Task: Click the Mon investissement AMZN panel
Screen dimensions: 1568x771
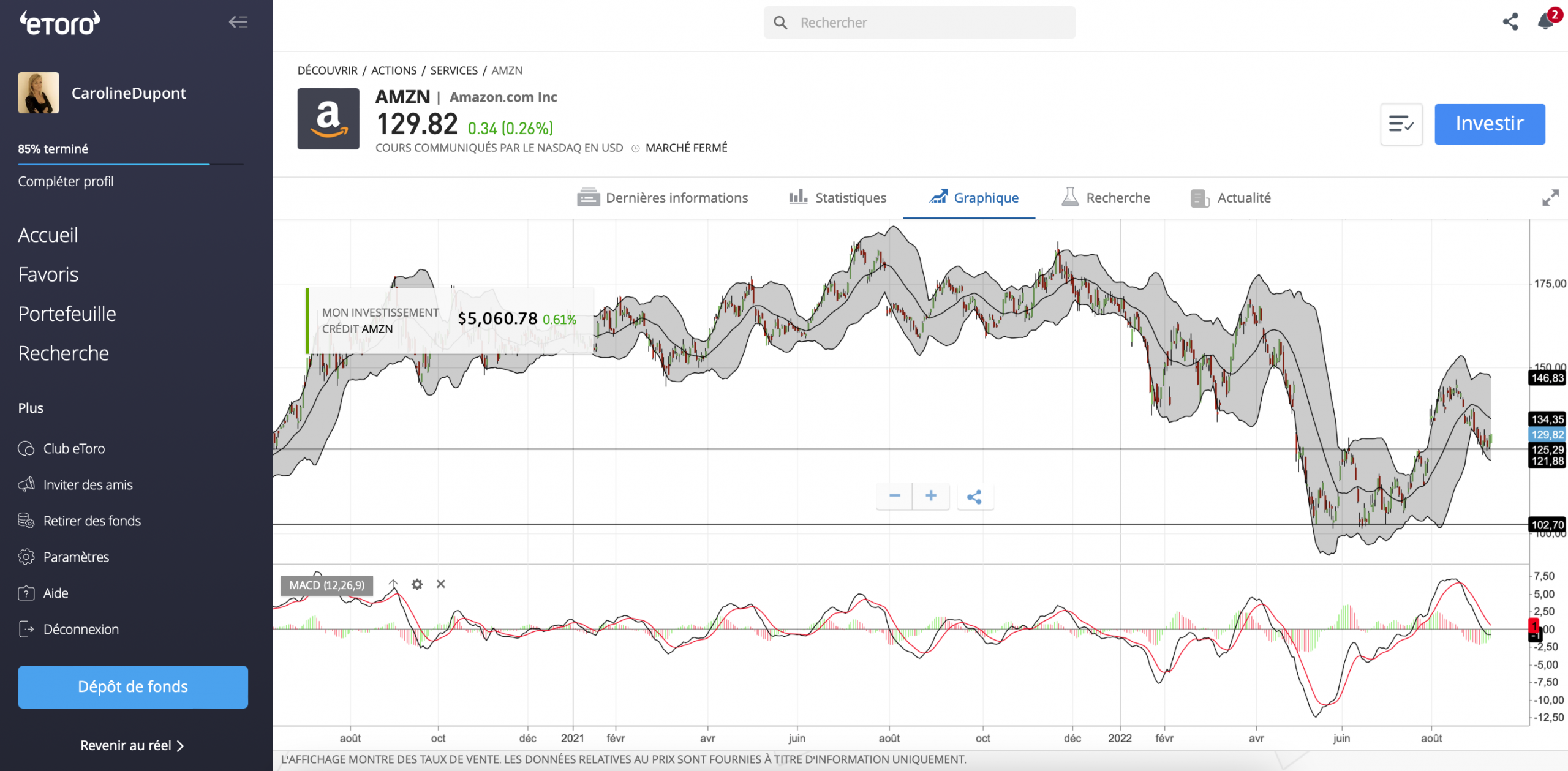Action: [450, 320]
